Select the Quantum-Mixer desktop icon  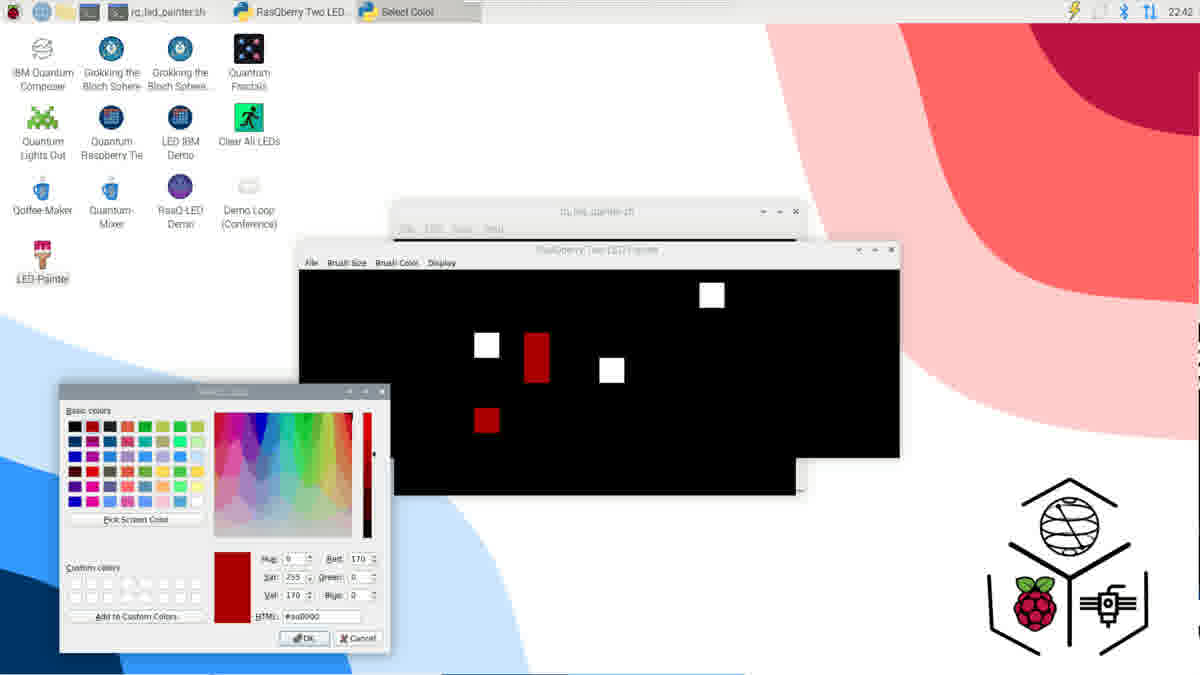111,202
